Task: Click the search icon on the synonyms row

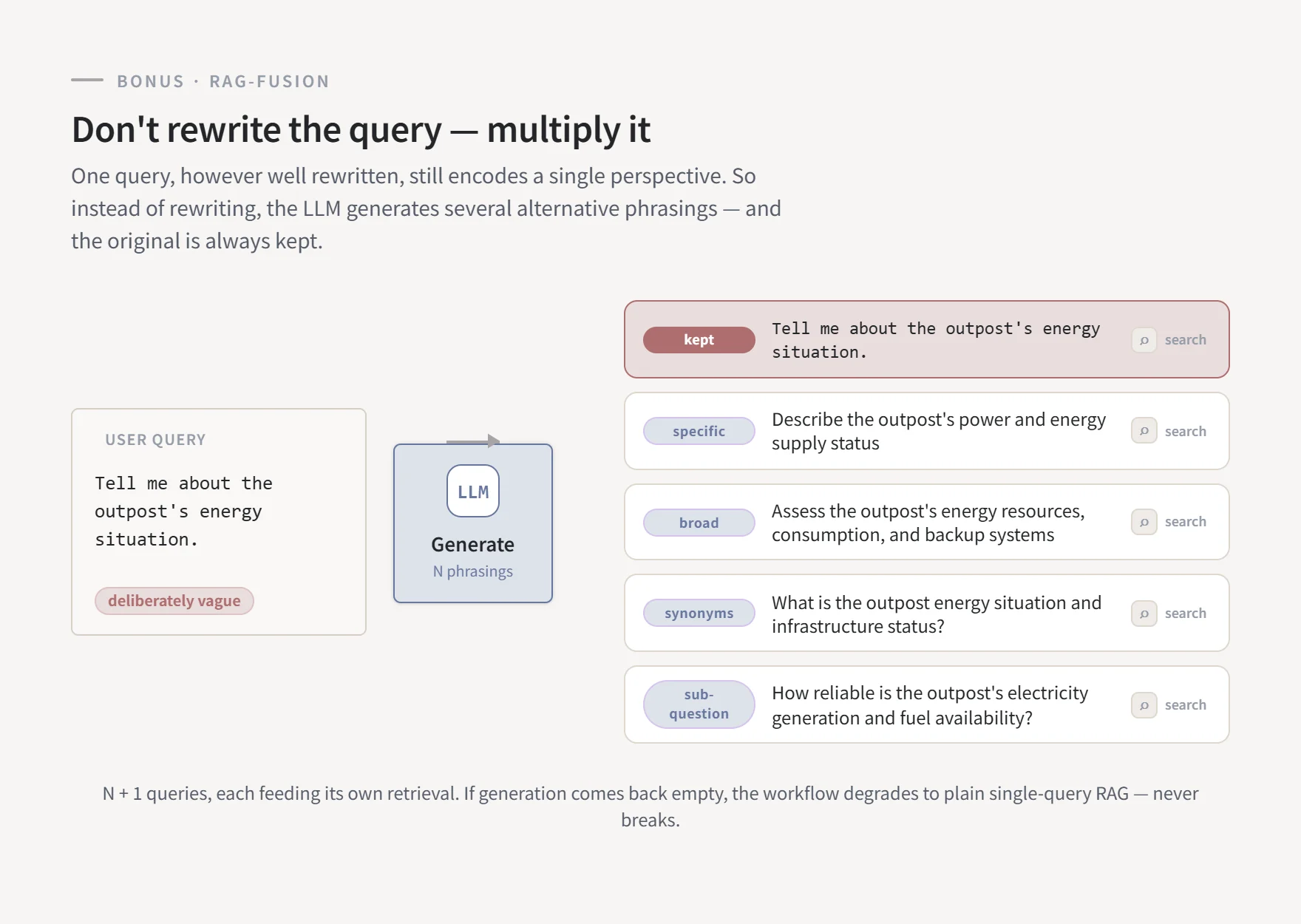Action: pyautogui.click(x=1144, y=614)
